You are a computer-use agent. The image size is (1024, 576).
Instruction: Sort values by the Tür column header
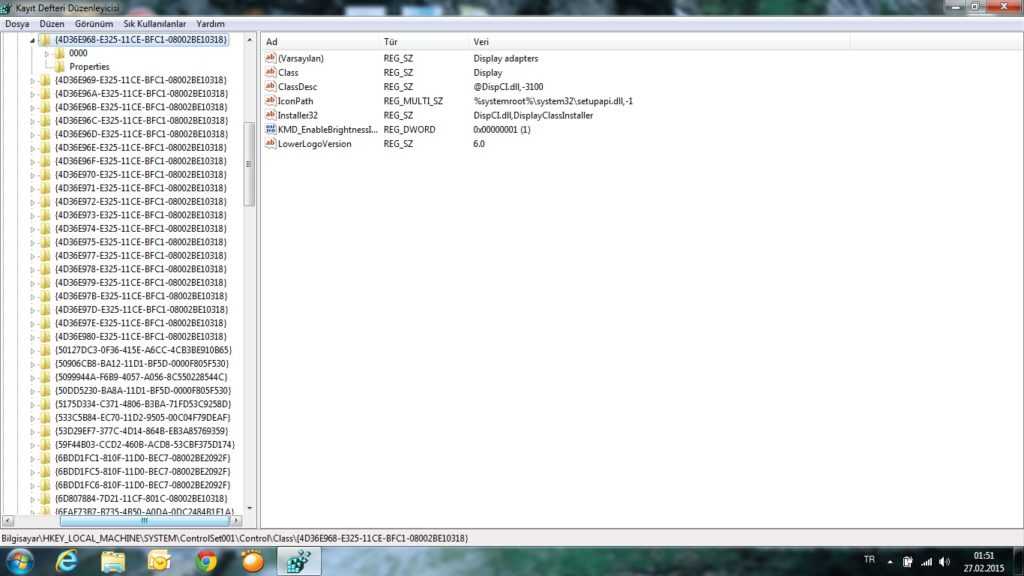coord(391,42)
